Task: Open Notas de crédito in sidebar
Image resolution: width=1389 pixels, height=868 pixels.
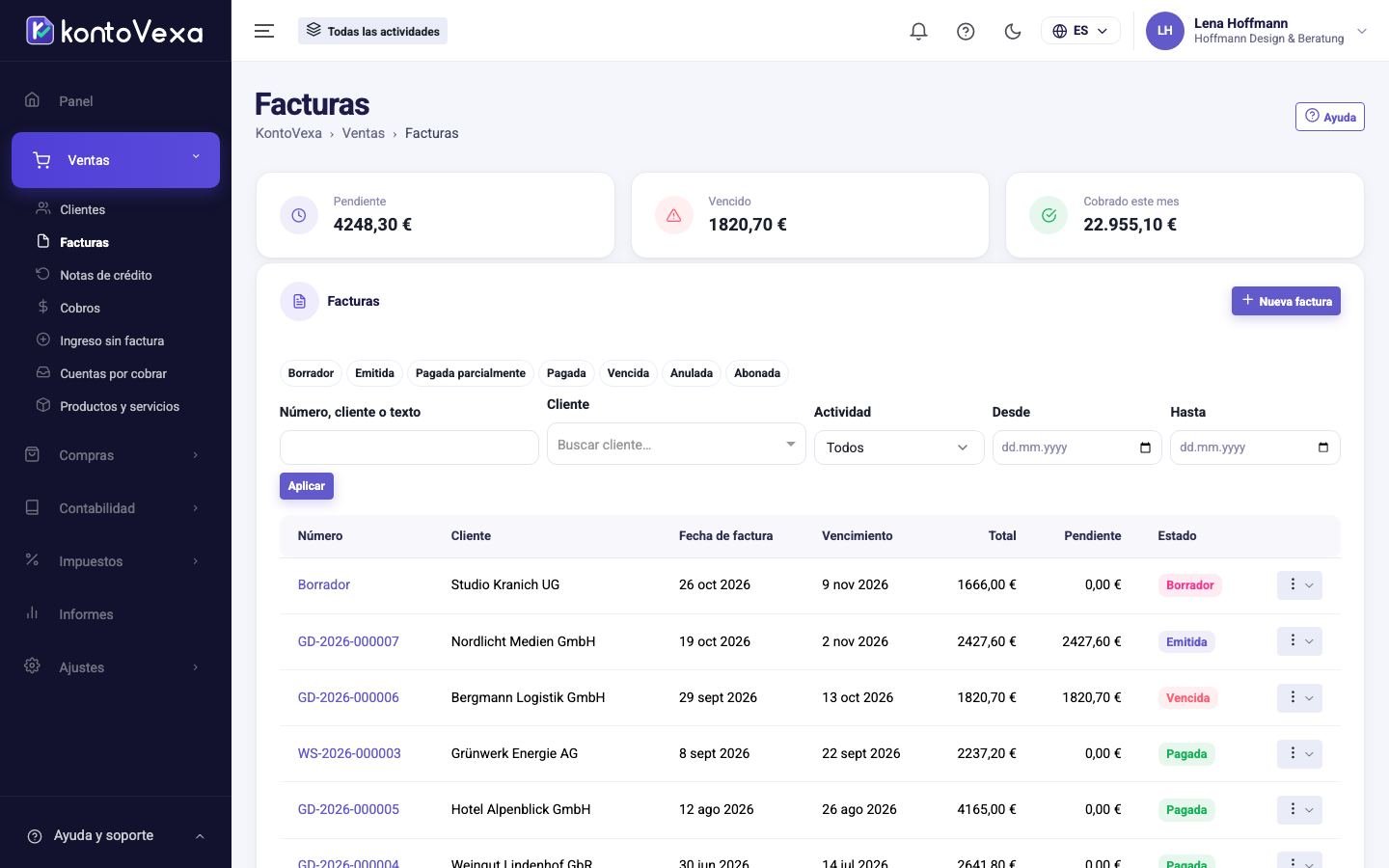Action: [x=105, y=275]
